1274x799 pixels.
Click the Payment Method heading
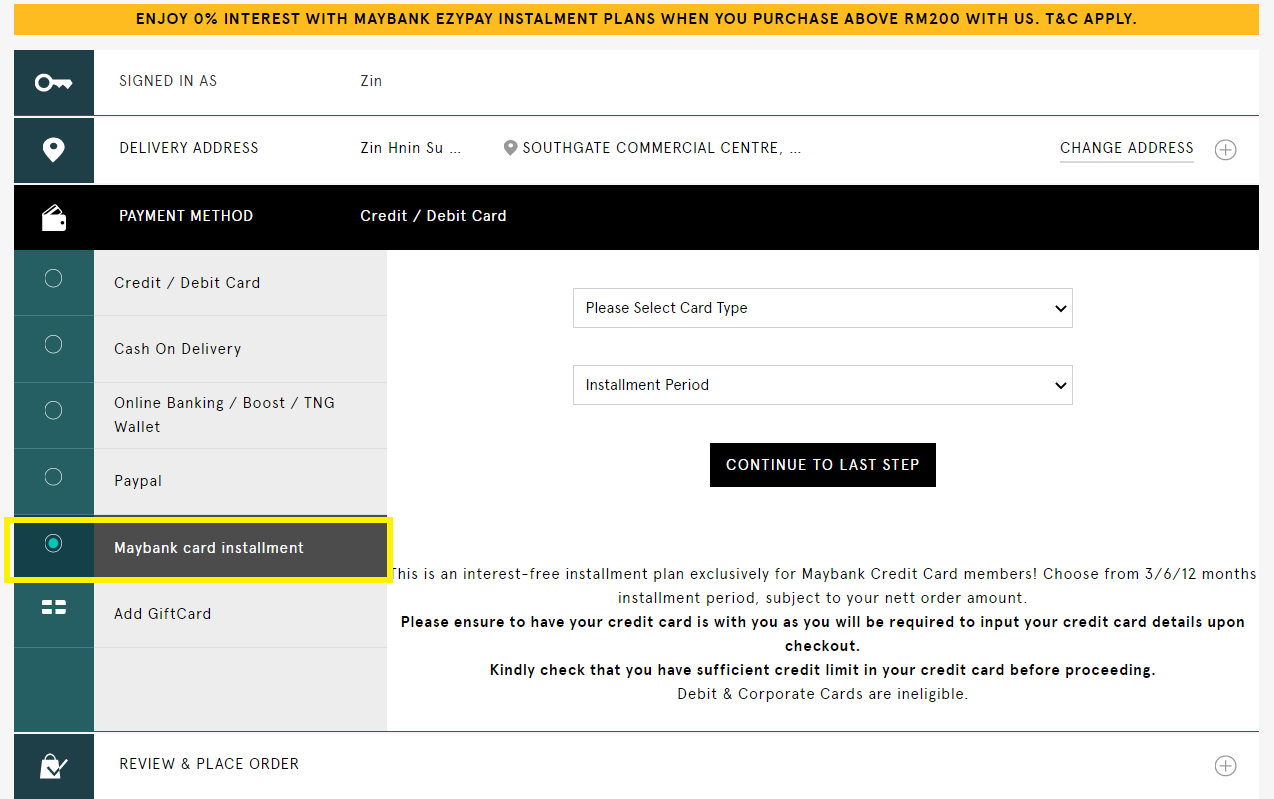[186, 216]
